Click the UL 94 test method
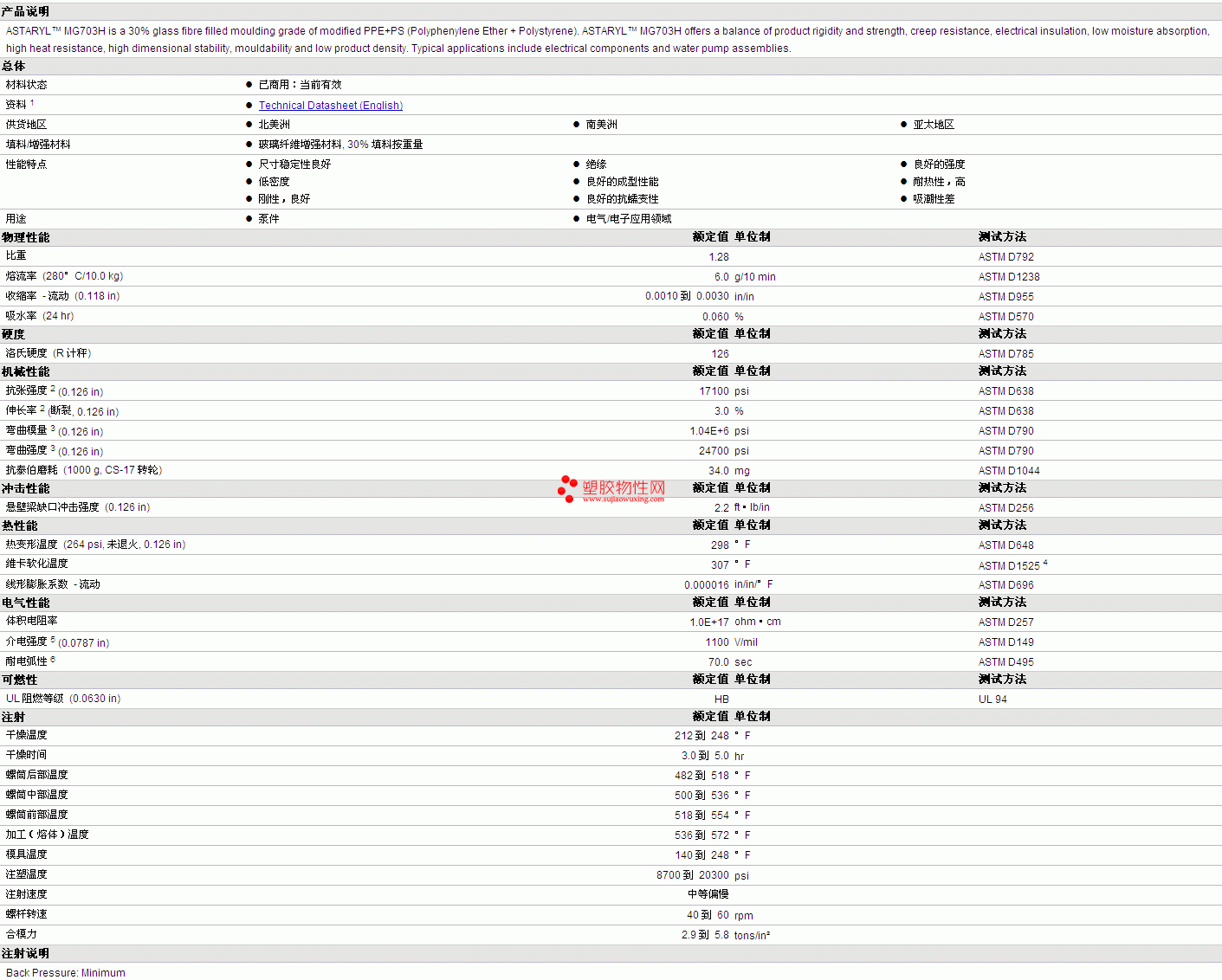Screen dimensions: 1222x980 click(x=992, y=700)
